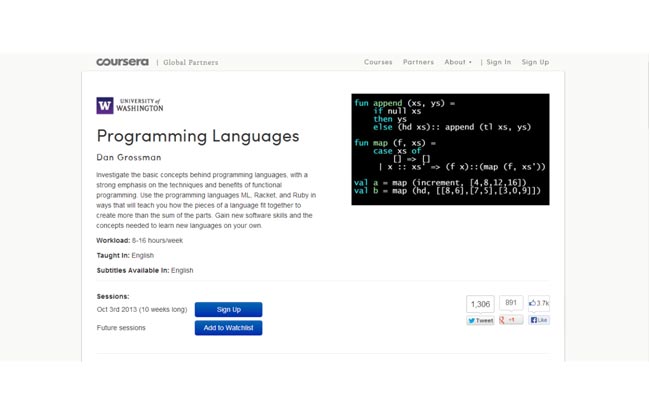Screen dimensions: 650x406
Task: Expand the About dropdown
Action: pyautogui.click(x=458, y=62)
